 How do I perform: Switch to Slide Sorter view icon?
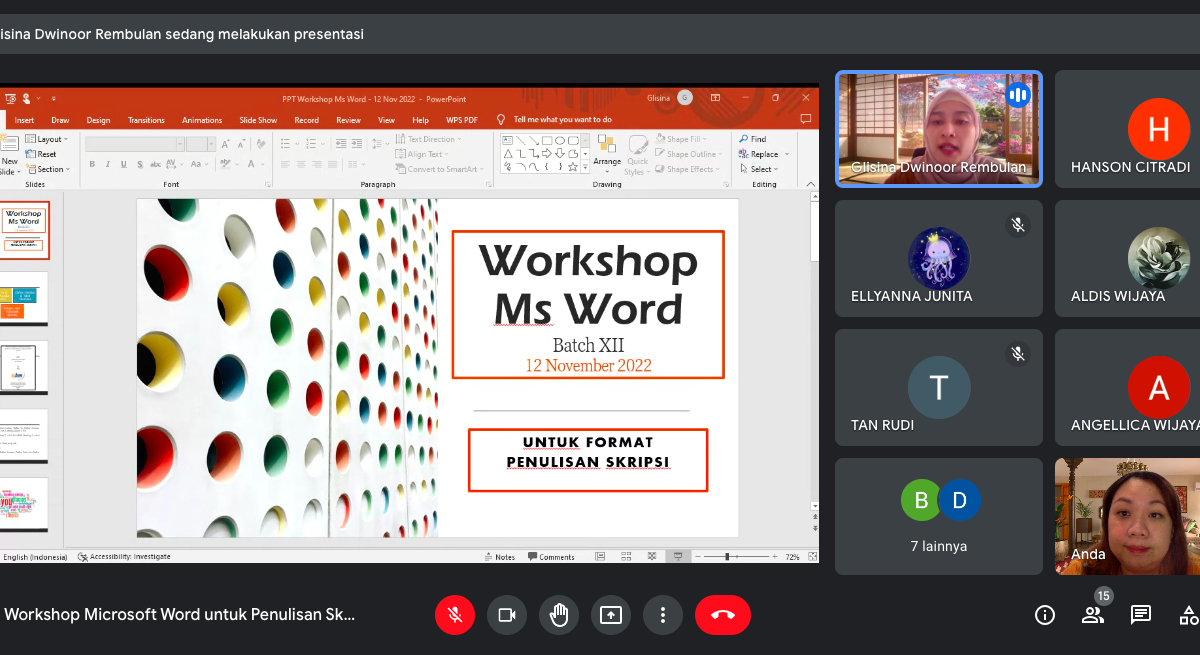pos(626,557)
